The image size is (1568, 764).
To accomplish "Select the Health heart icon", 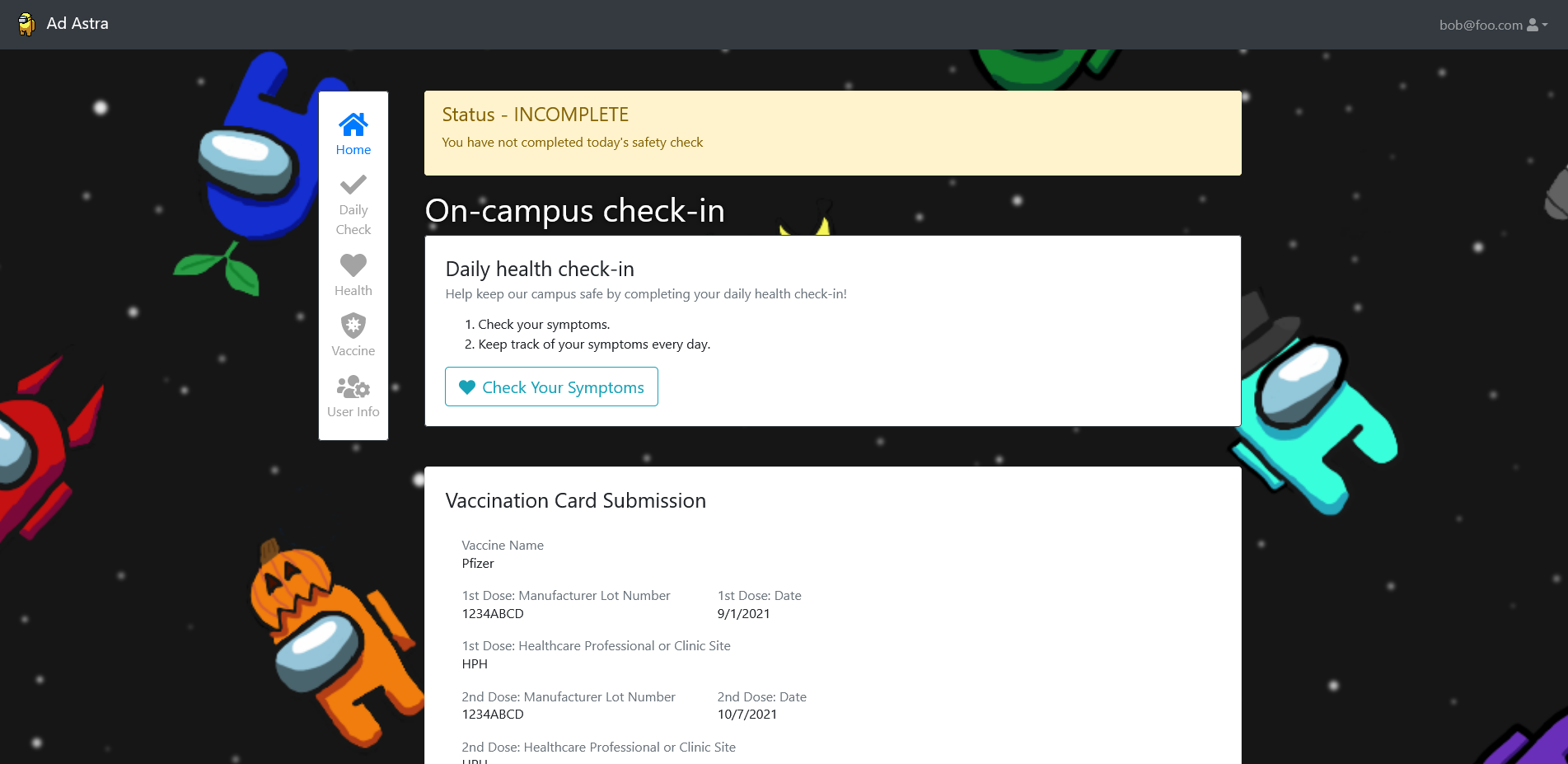I will [x=353, y=265].
